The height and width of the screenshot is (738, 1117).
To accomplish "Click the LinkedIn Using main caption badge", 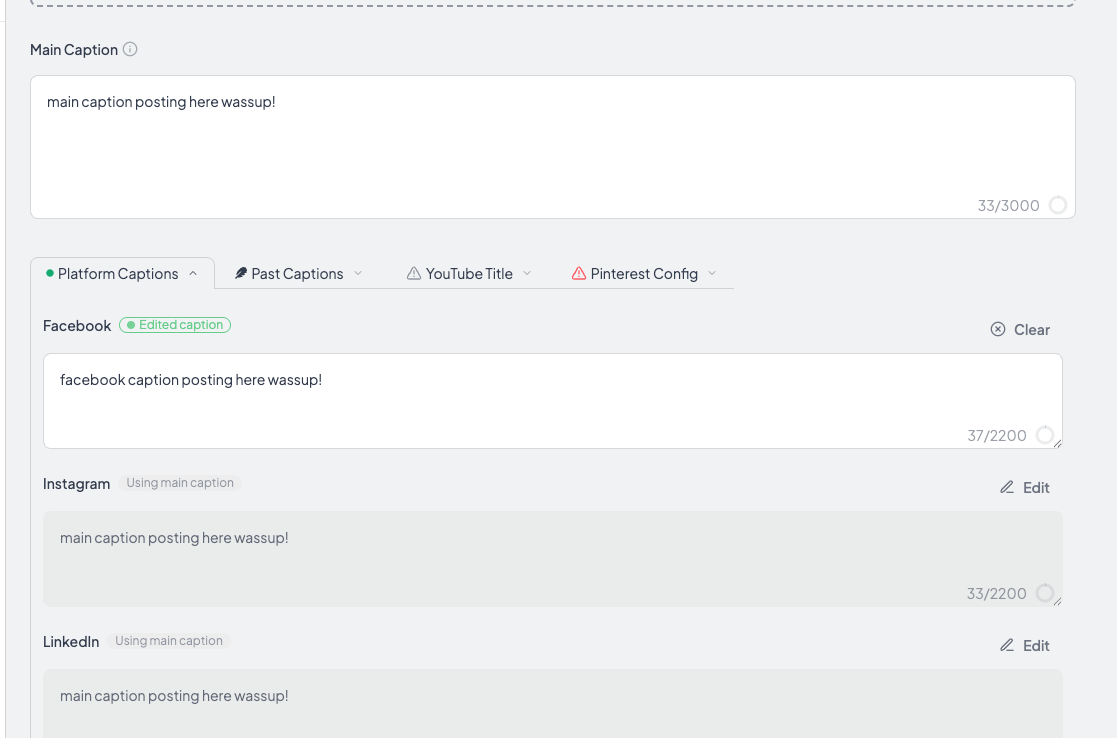I will click(x=169, y=641).
